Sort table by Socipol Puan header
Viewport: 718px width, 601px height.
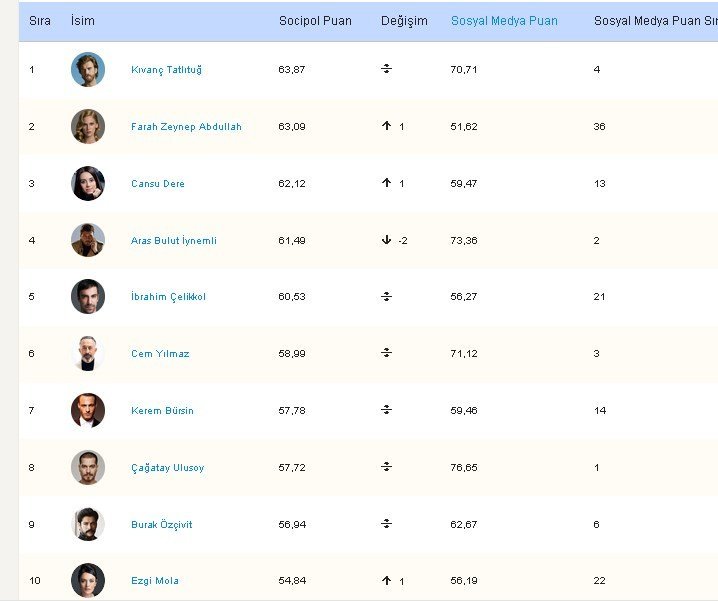click(x=315, y=21)
